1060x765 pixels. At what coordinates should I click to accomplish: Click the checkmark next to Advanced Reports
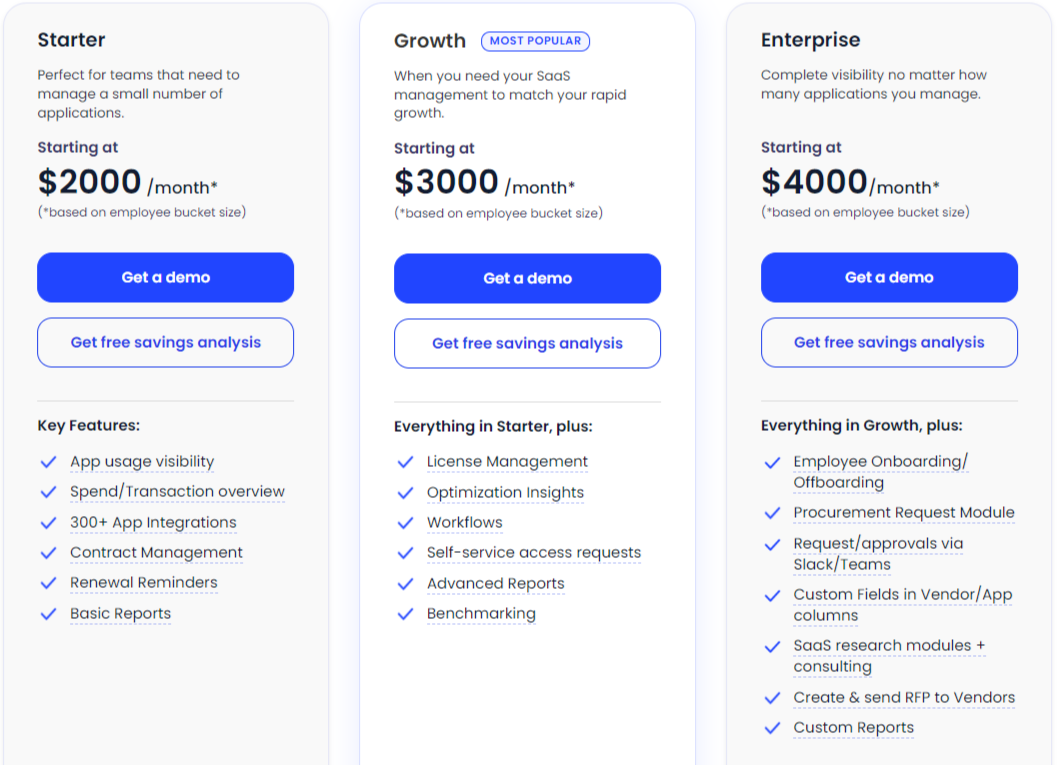click(405, 583)
